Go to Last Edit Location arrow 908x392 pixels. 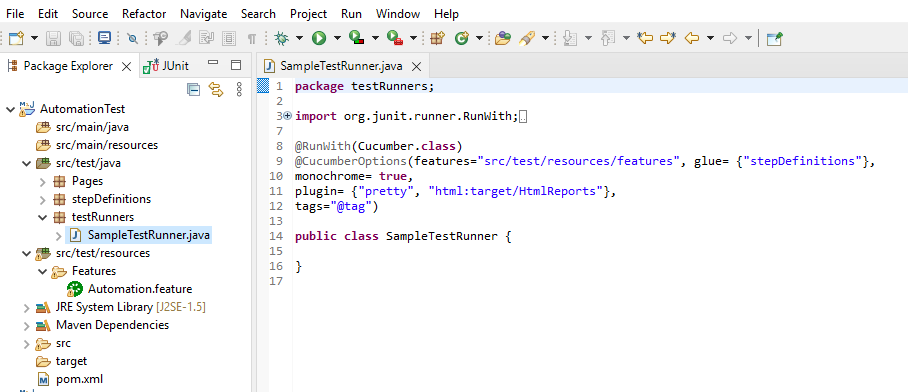[x=645, y=38]
